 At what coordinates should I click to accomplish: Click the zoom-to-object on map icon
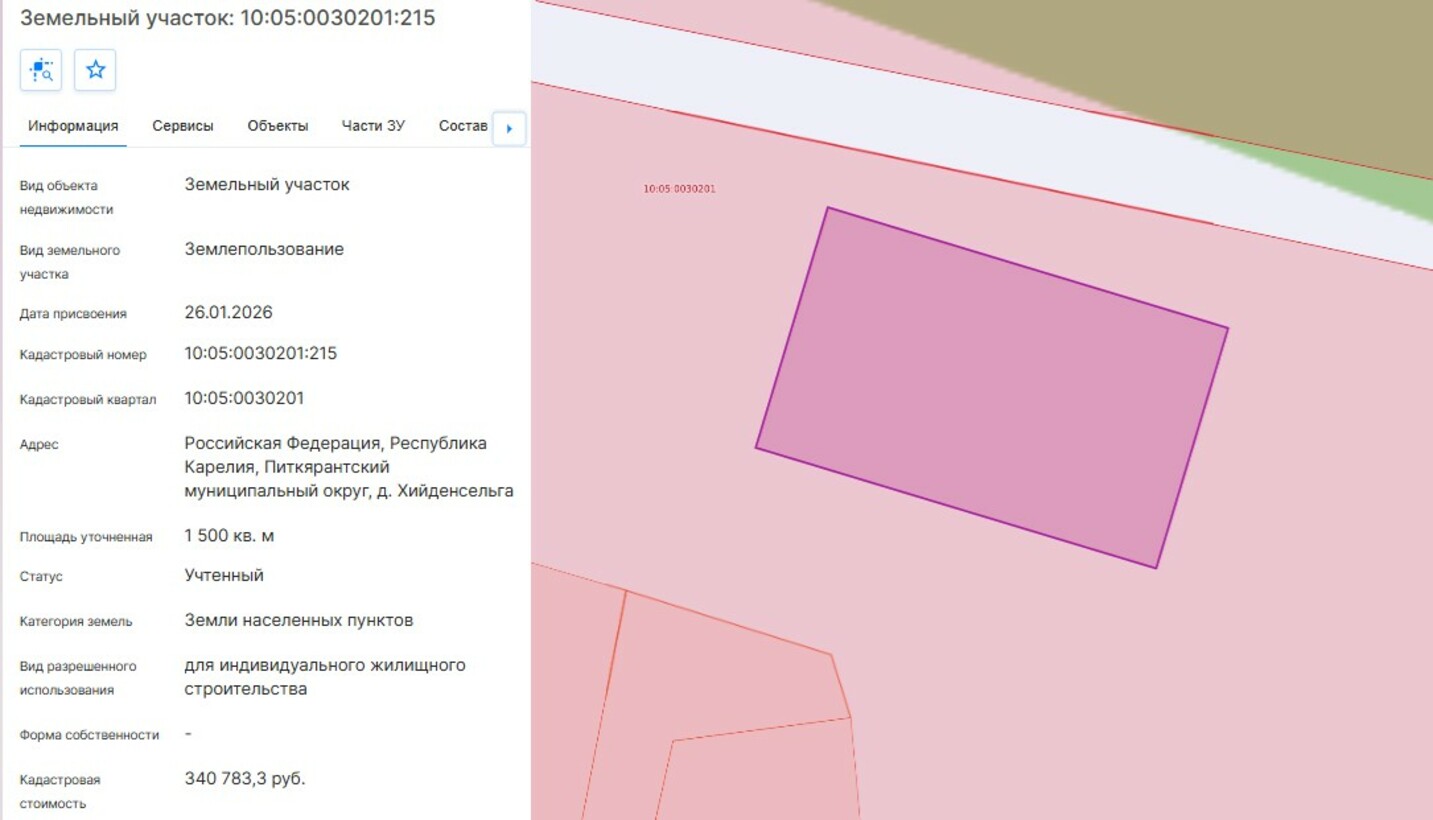41,70
